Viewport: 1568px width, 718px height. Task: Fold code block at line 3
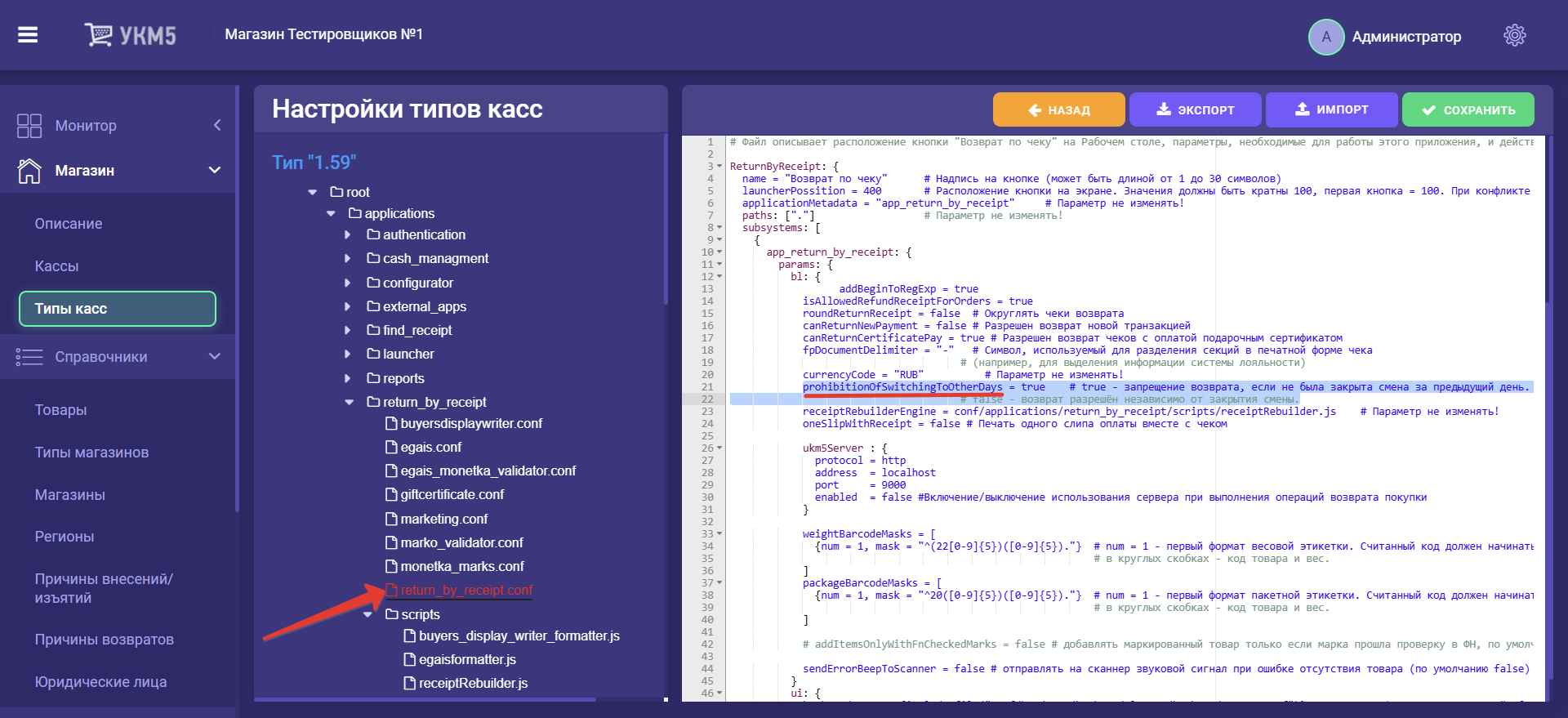[x=719, y=167]
